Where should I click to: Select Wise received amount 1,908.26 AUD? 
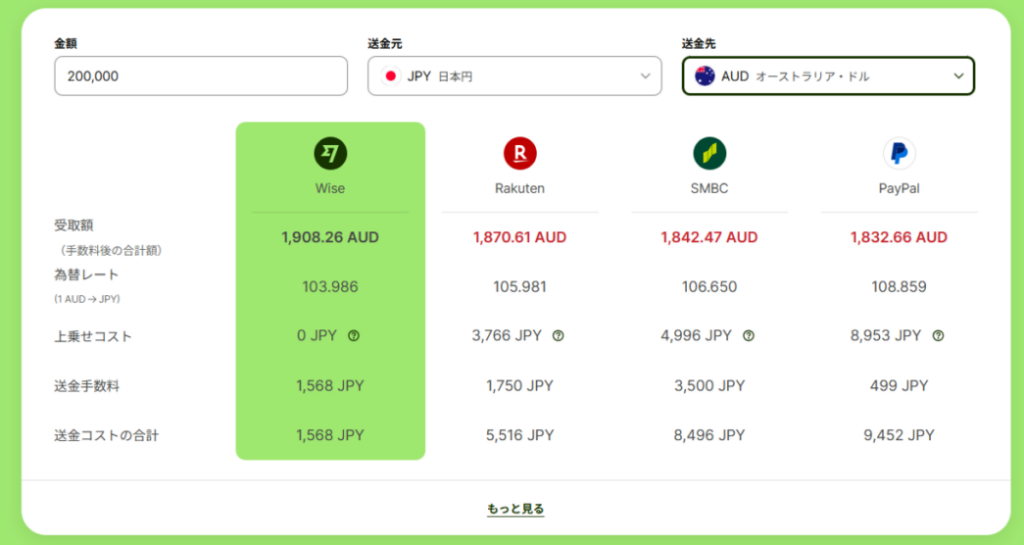point(330,238)
